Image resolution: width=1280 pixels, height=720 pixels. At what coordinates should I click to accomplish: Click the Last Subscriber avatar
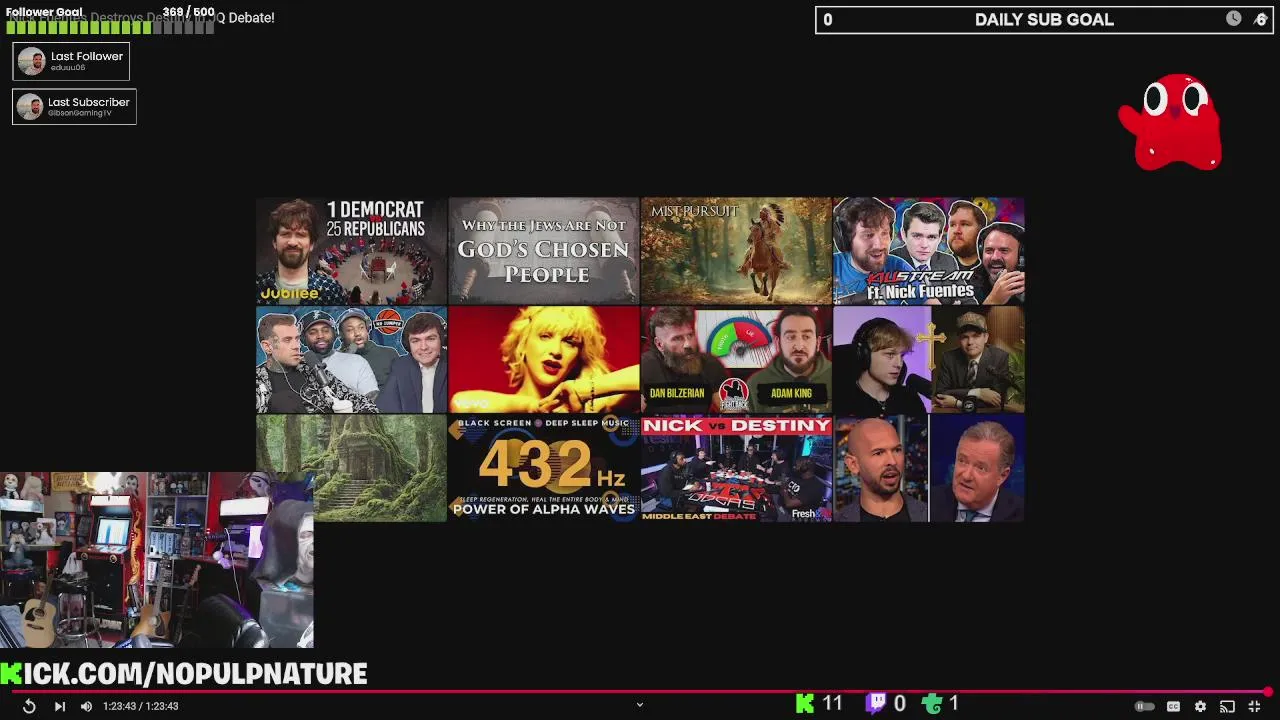30,106
